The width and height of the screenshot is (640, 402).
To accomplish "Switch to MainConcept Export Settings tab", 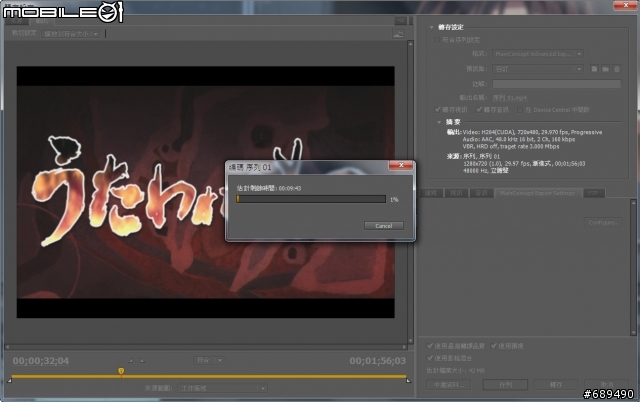I will click(537, 193).
